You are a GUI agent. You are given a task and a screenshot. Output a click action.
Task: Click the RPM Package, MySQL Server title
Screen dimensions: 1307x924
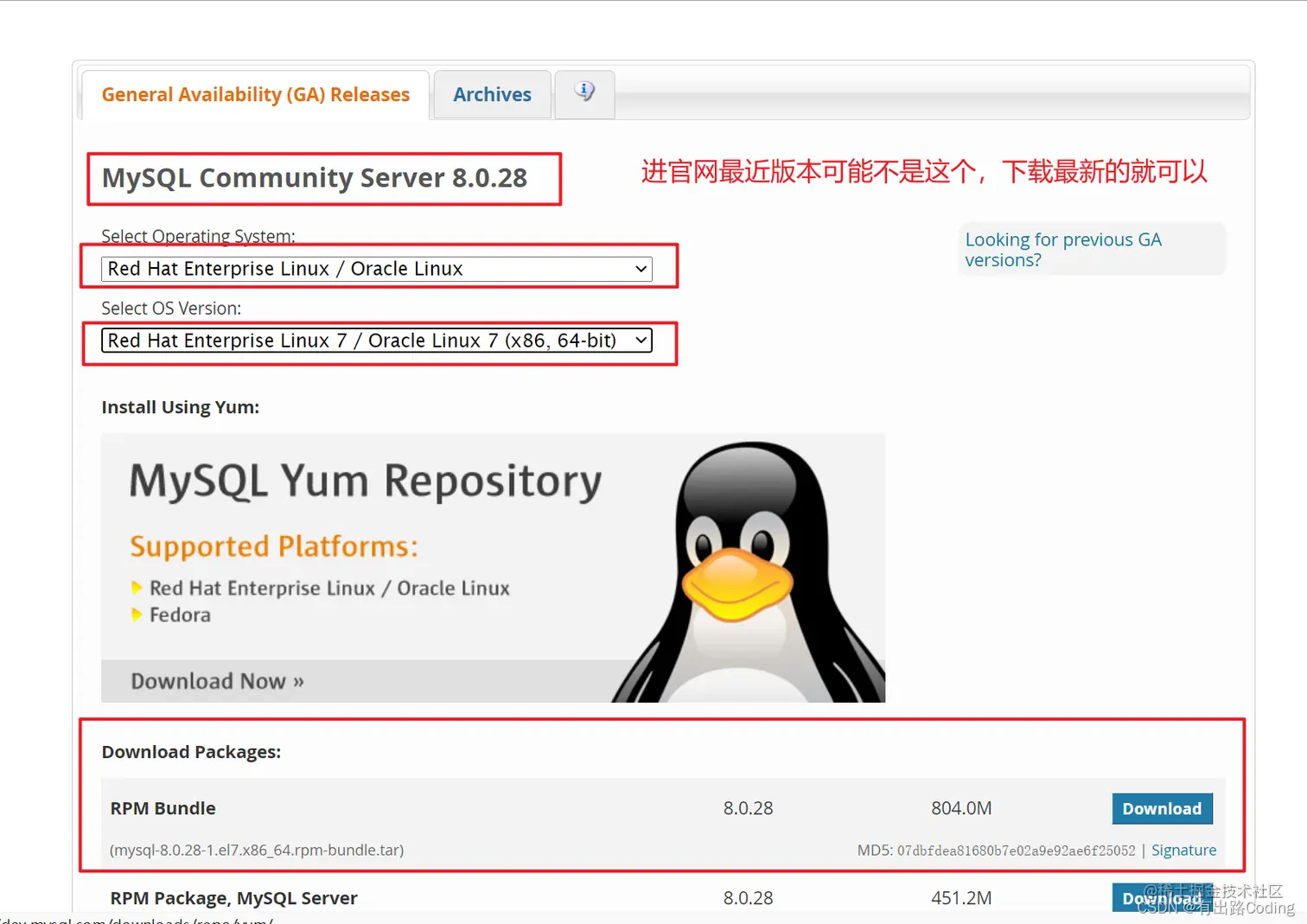click(233, 898)
